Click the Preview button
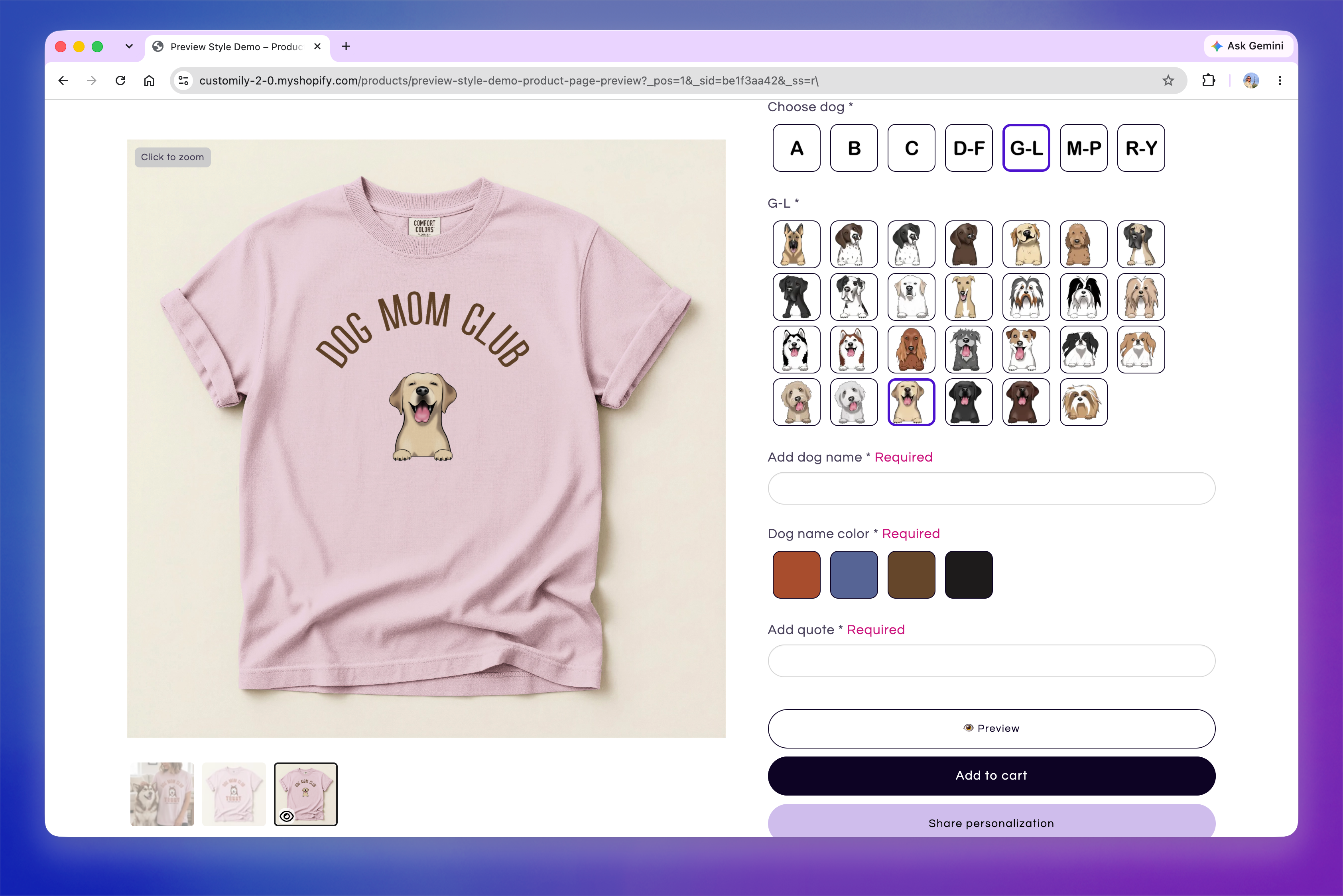 (x=991, y=729)
